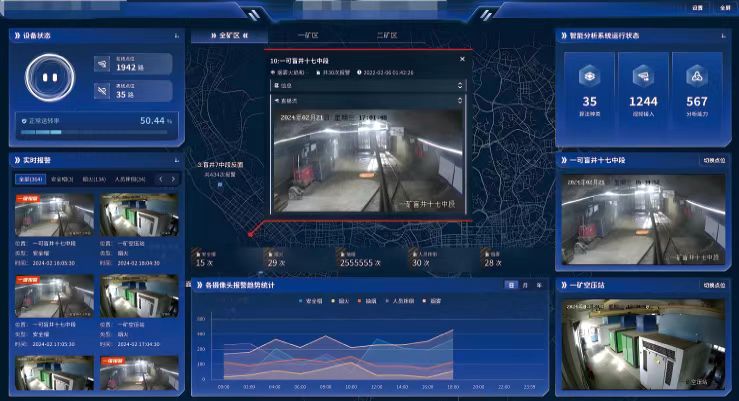Click the double-chevron icon in 各摄像头报警趋势统计 title
This screenshot has width=739, height=401.
click(x=199, y=285)
